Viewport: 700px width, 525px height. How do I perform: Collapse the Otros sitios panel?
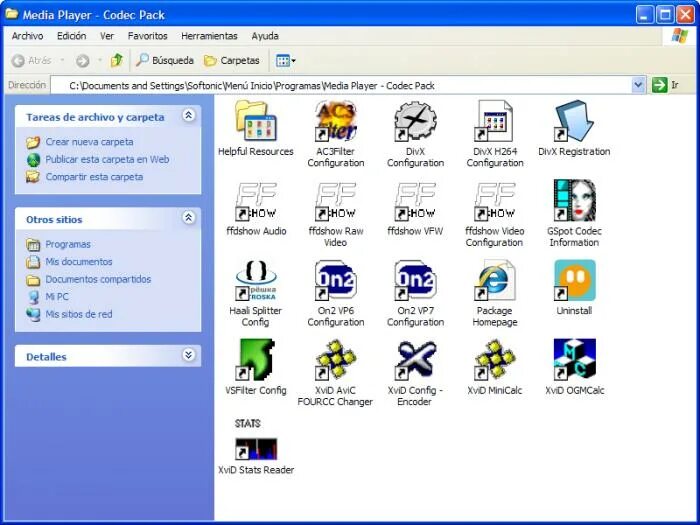[188, 218]
